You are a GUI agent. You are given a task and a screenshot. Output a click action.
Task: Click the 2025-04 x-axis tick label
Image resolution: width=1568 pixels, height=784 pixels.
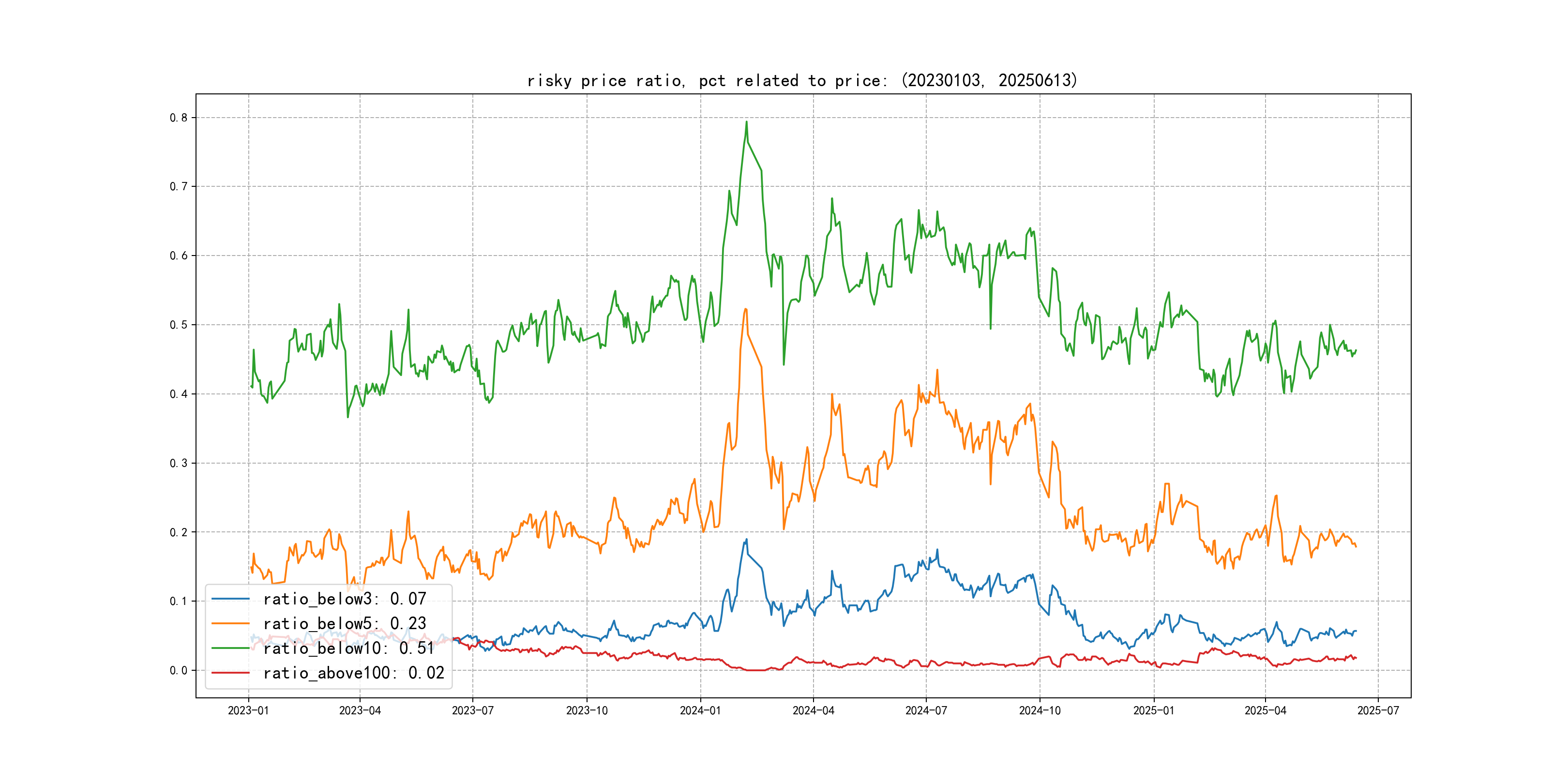pyautogui.click(x=1265, y=710)
